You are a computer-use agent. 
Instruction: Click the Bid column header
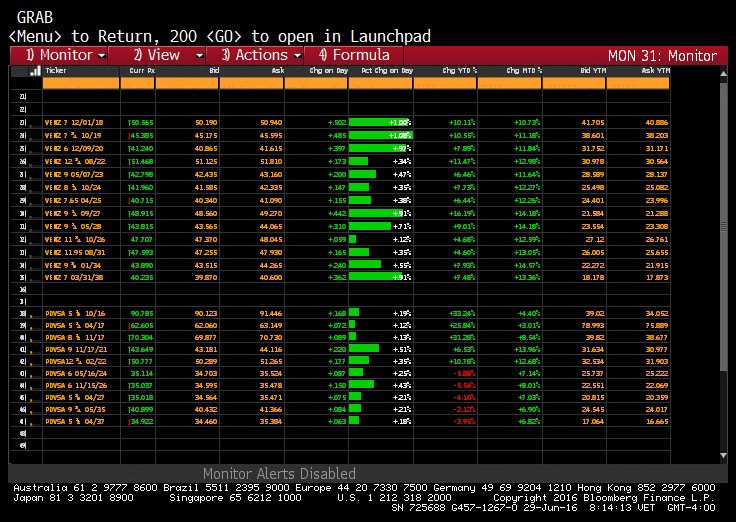(x=214, y=71)
